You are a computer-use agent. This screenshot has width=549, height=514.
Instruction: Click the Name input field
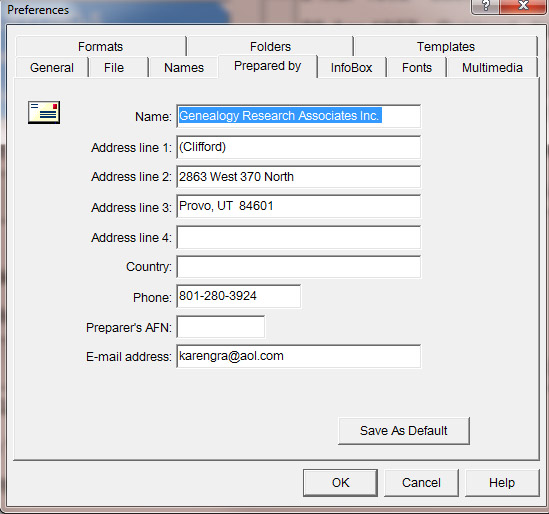click(x=299, y=116)
